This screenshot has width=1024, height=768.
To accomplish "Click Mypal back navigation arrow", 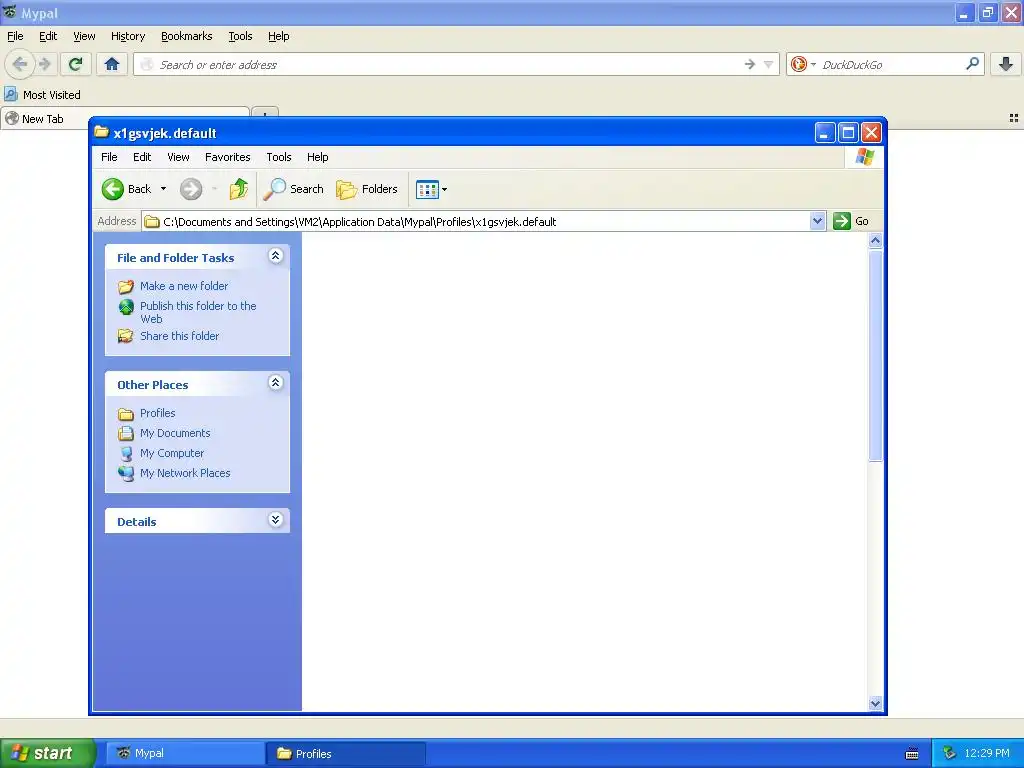I will coord(20,64).
